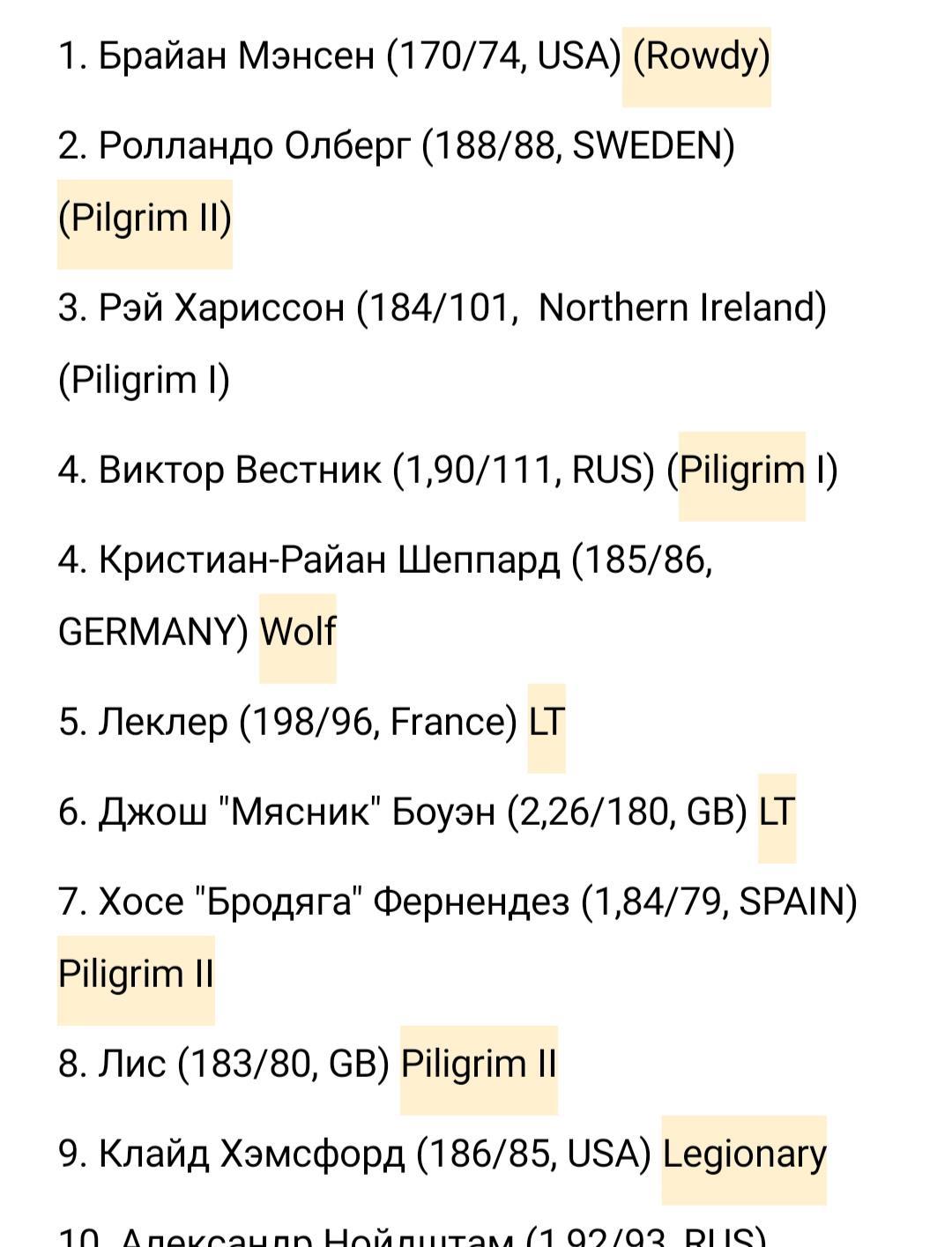This screenshot has height=1247, width=952.
Task: Click the unhighlighted "(Piligrim I)" under Рэй Хариссон
Action: tap(144, 380)
